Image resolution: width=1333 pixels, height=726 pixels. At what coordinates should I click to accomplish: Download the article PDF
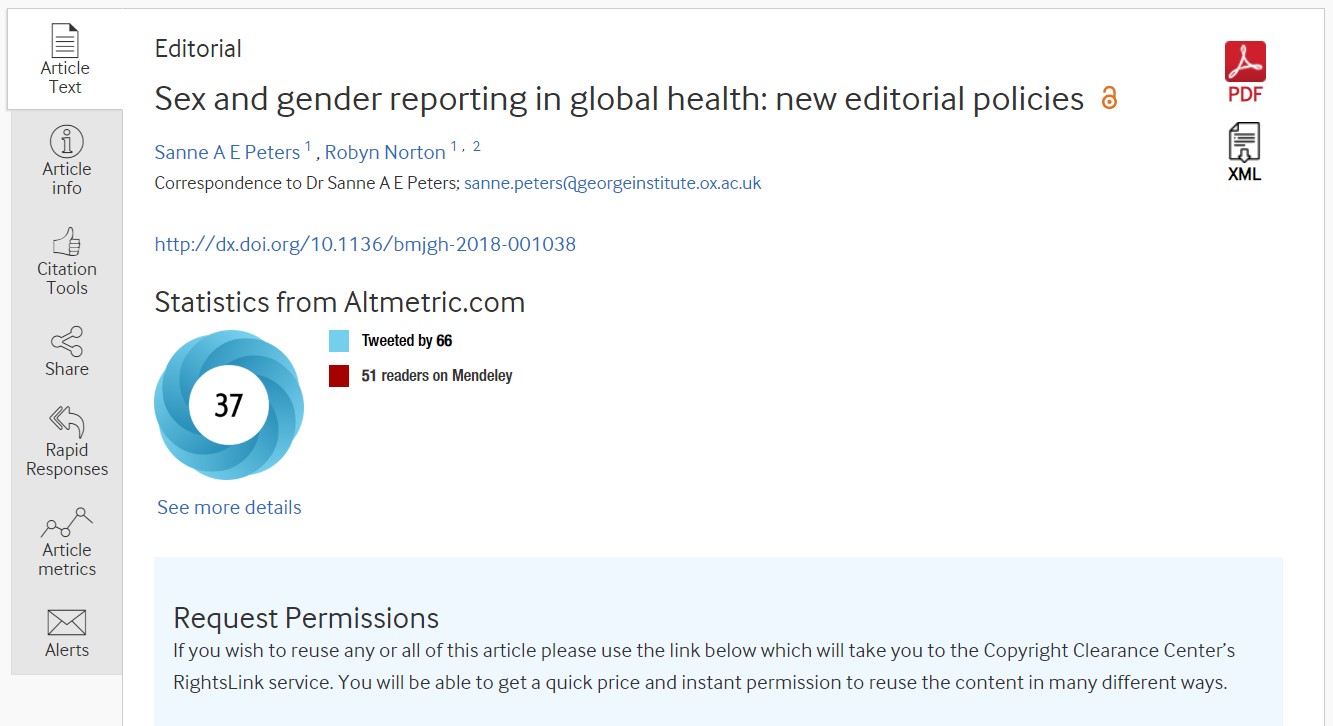tap(1245, 72)
